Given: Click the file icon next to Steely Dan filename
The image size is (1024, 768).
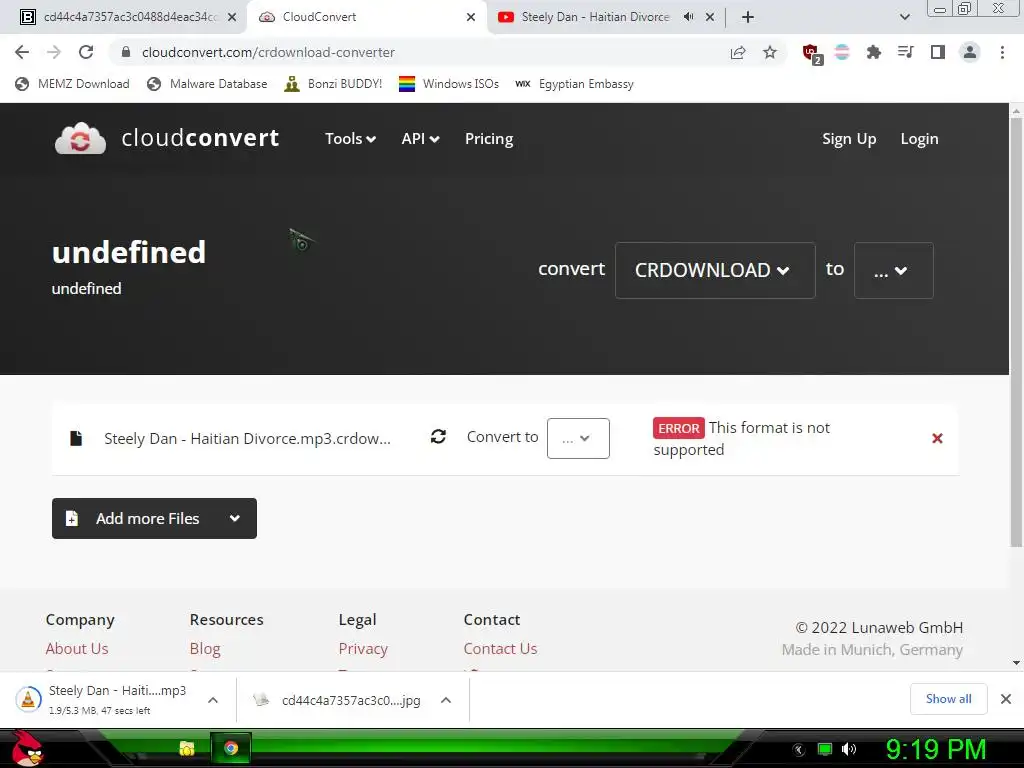Looking at the screenshot, I should tap(76, 438).
